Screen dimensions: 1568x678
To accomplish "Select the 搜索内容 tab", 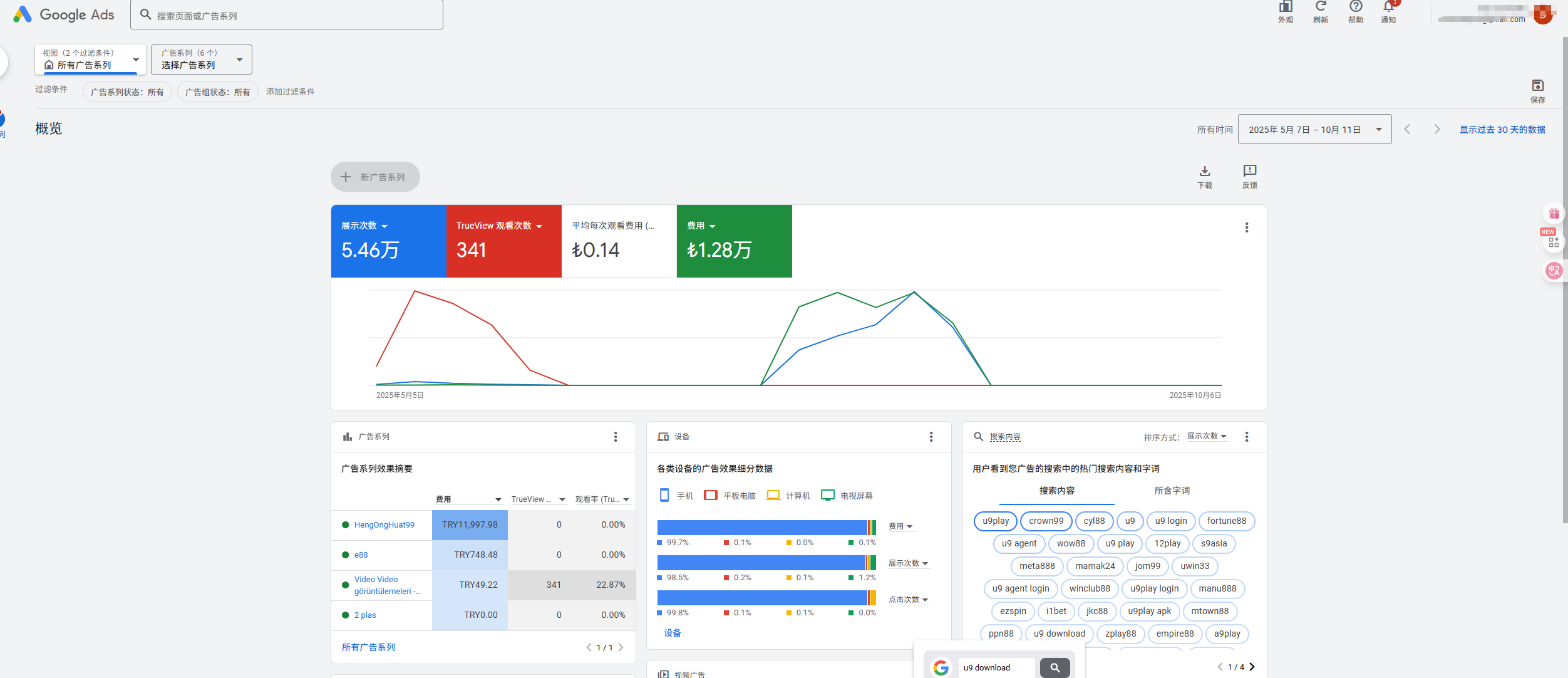I will 1056,491.
